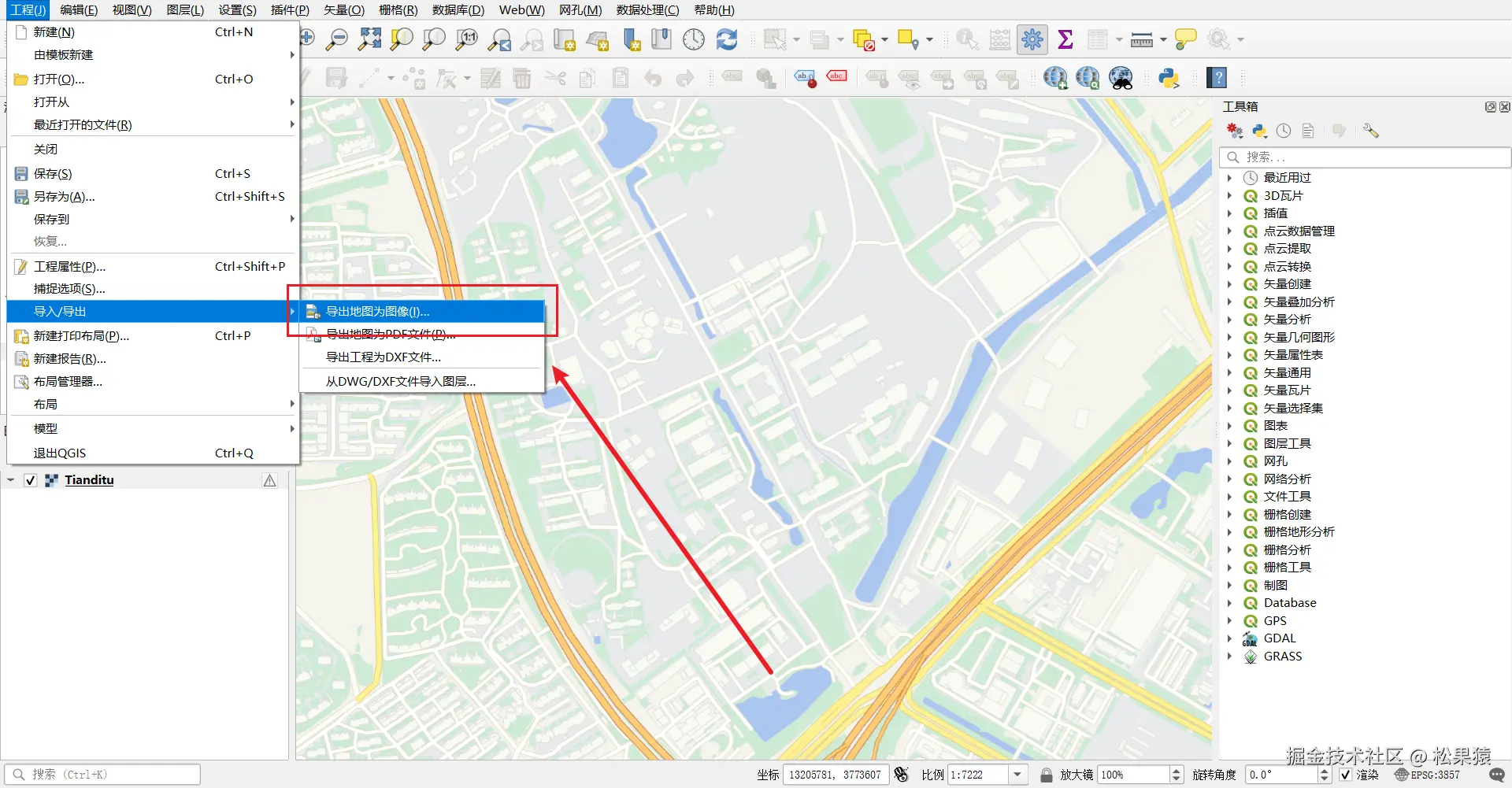Expand the 3D瓦片 toolbox group
The height and width of the screenshot is (788, 1512).
(x=1229, y=196)
